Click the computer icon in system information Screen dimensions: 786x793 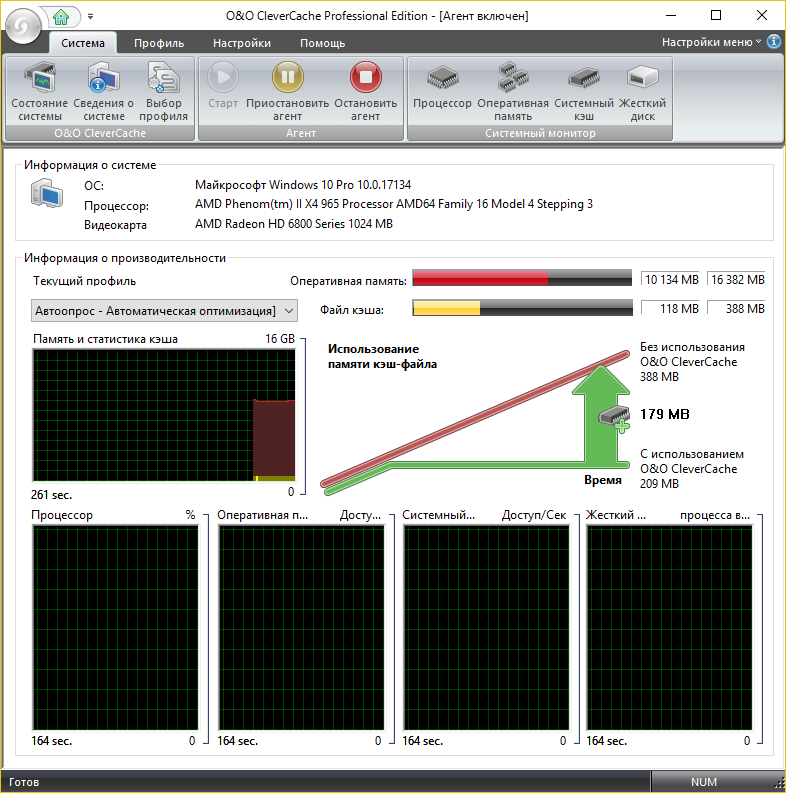coord(47,193)
